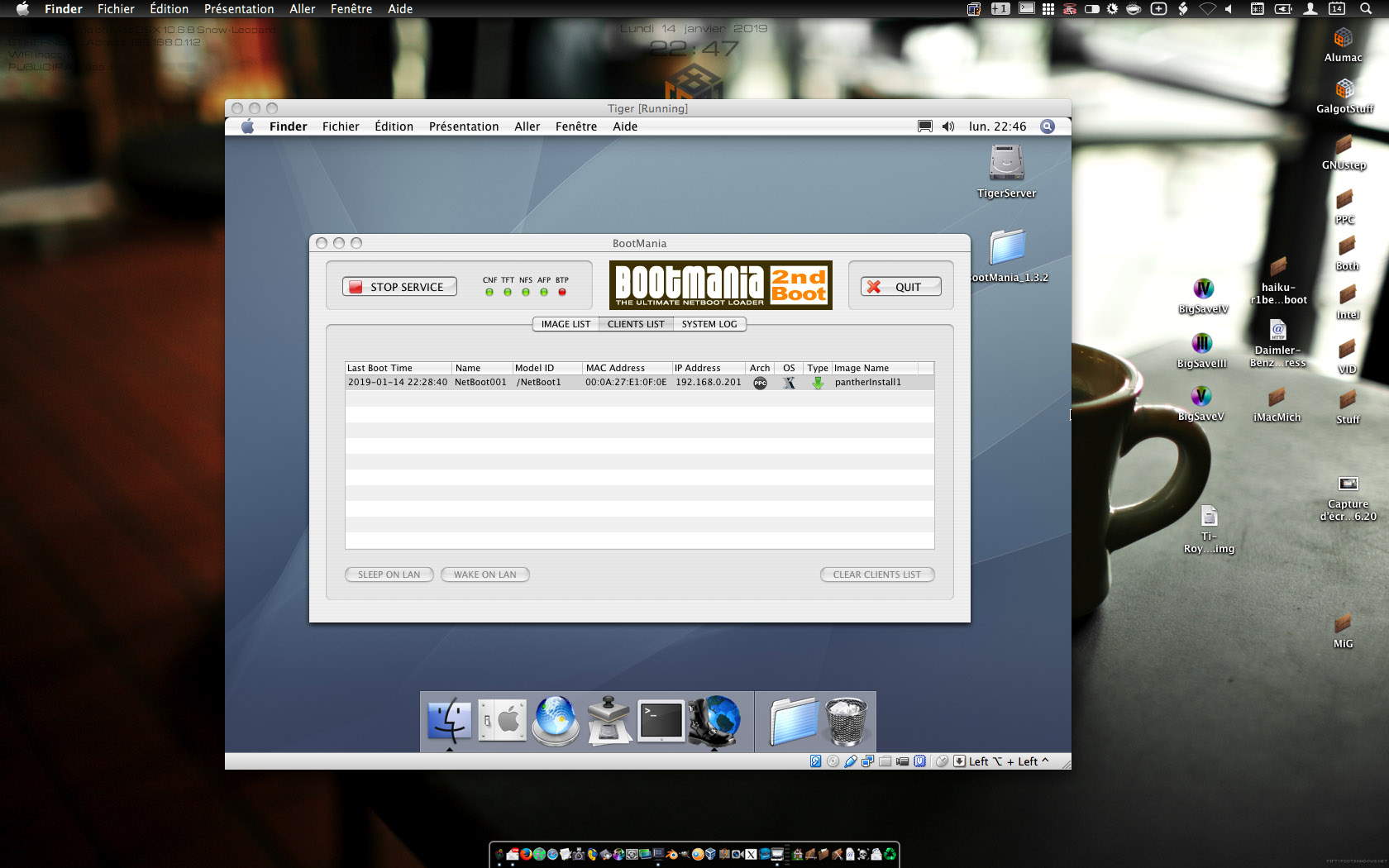
Task: Open Fichier in the Tiger VM menu bar
Action: click(341, 126)
